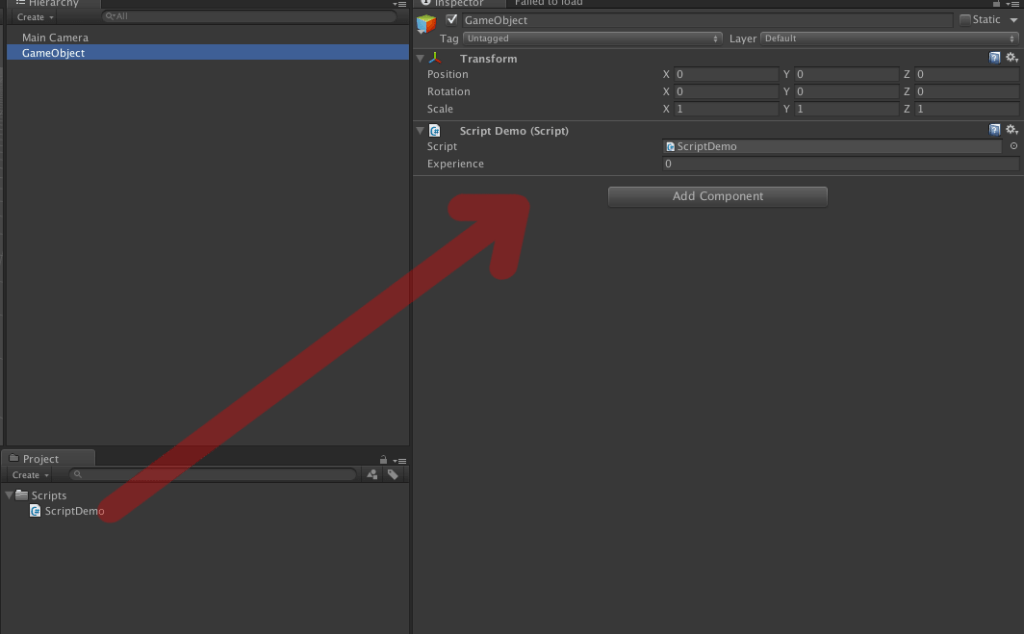Click the Scale X field
Image resolution: width=1024 pixels, height=634 pixels.
[726, 109]
